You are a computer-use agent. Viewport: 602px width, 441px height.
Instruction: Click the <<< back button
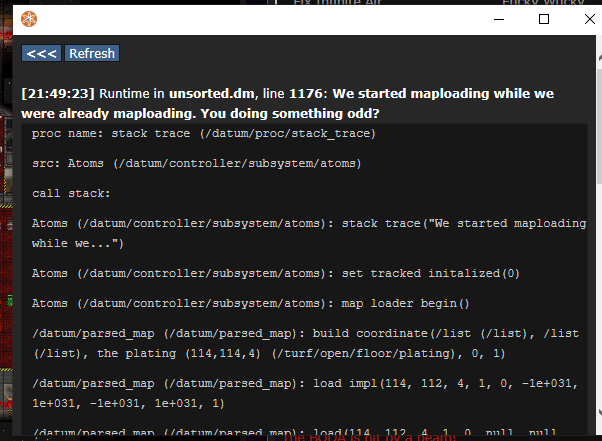pos(41,53)
